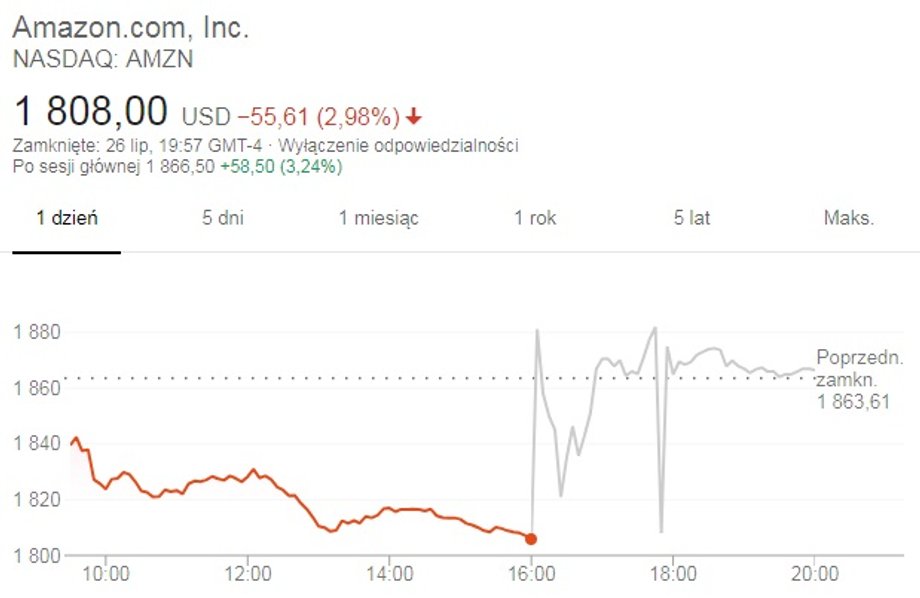920x598 pixels.
Task: Click the red down arrow icon
Action: 414,116
